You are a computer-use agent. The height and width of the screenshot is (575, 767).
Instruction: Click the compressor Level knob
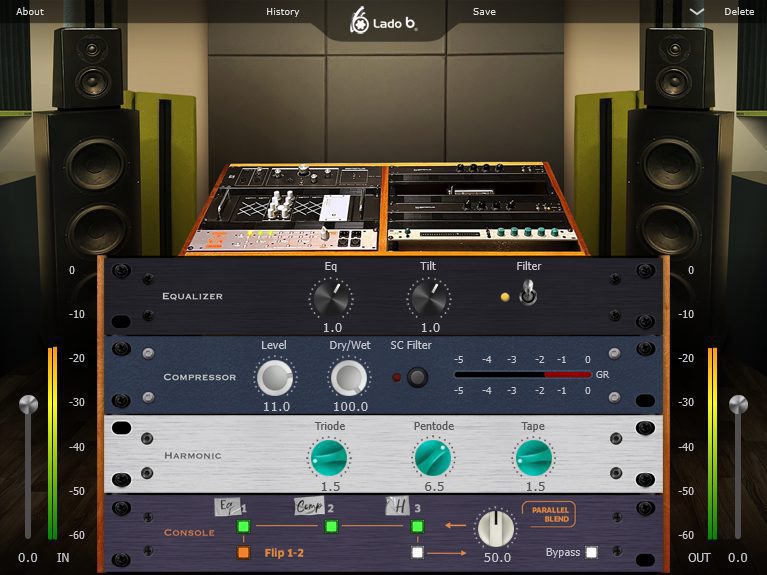275,377
